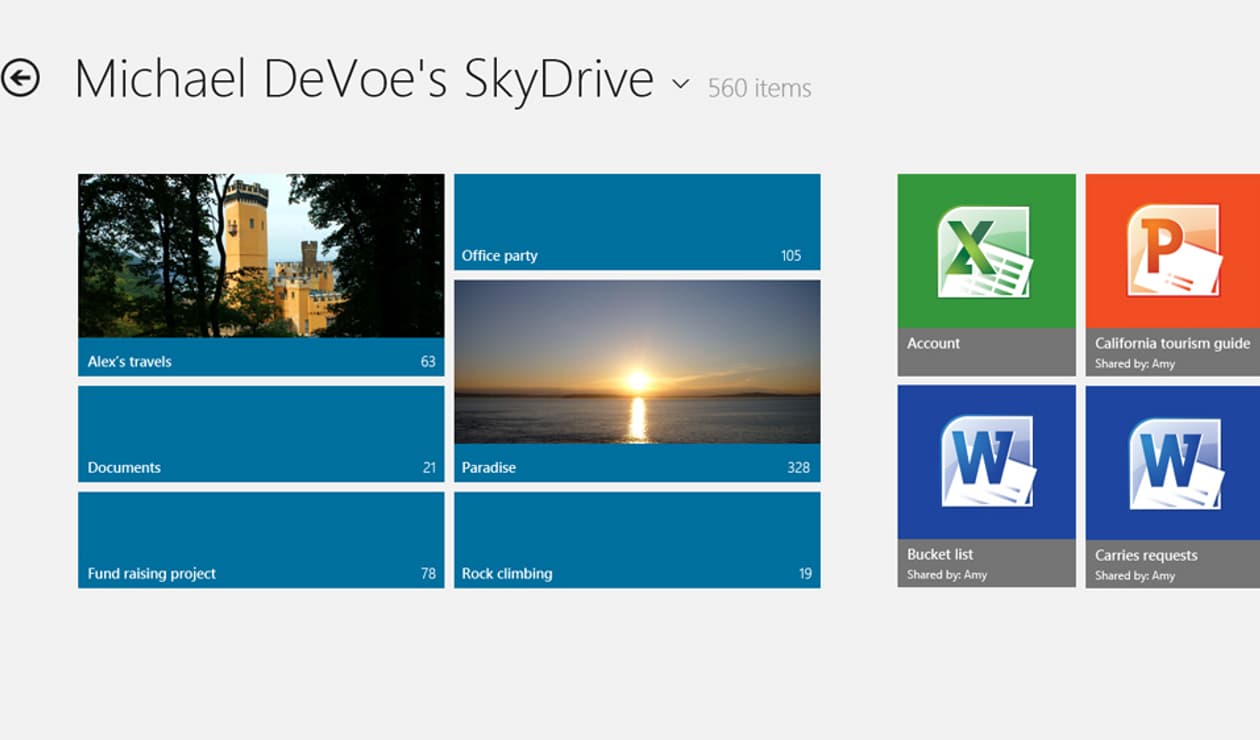Click the Alex's travels folder label
1260x740 pixels.
click(x=130, y=361)
